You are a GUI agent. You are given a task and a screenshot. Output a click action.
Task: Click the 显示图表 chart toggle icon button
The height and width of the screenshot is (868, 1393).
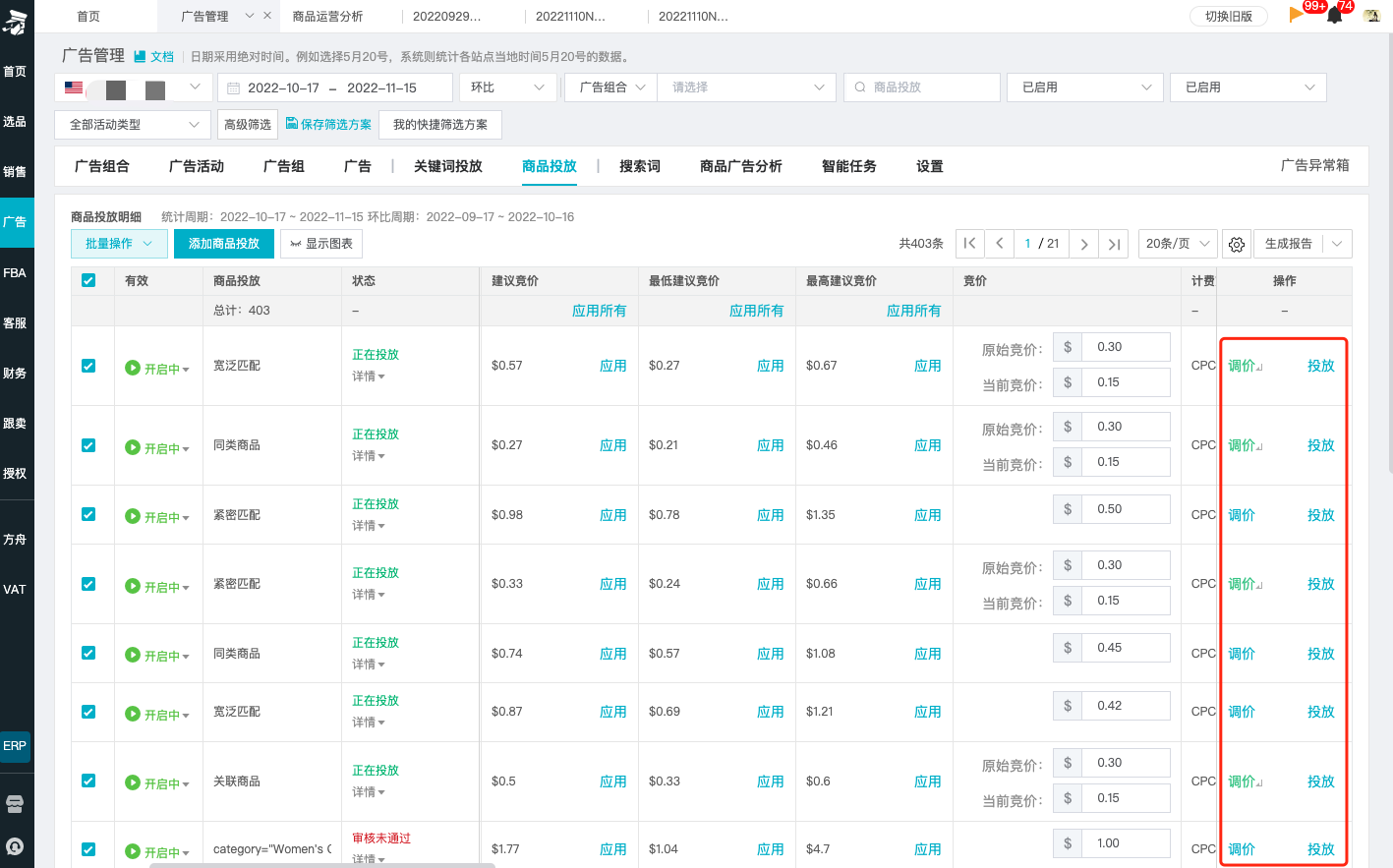321,244
